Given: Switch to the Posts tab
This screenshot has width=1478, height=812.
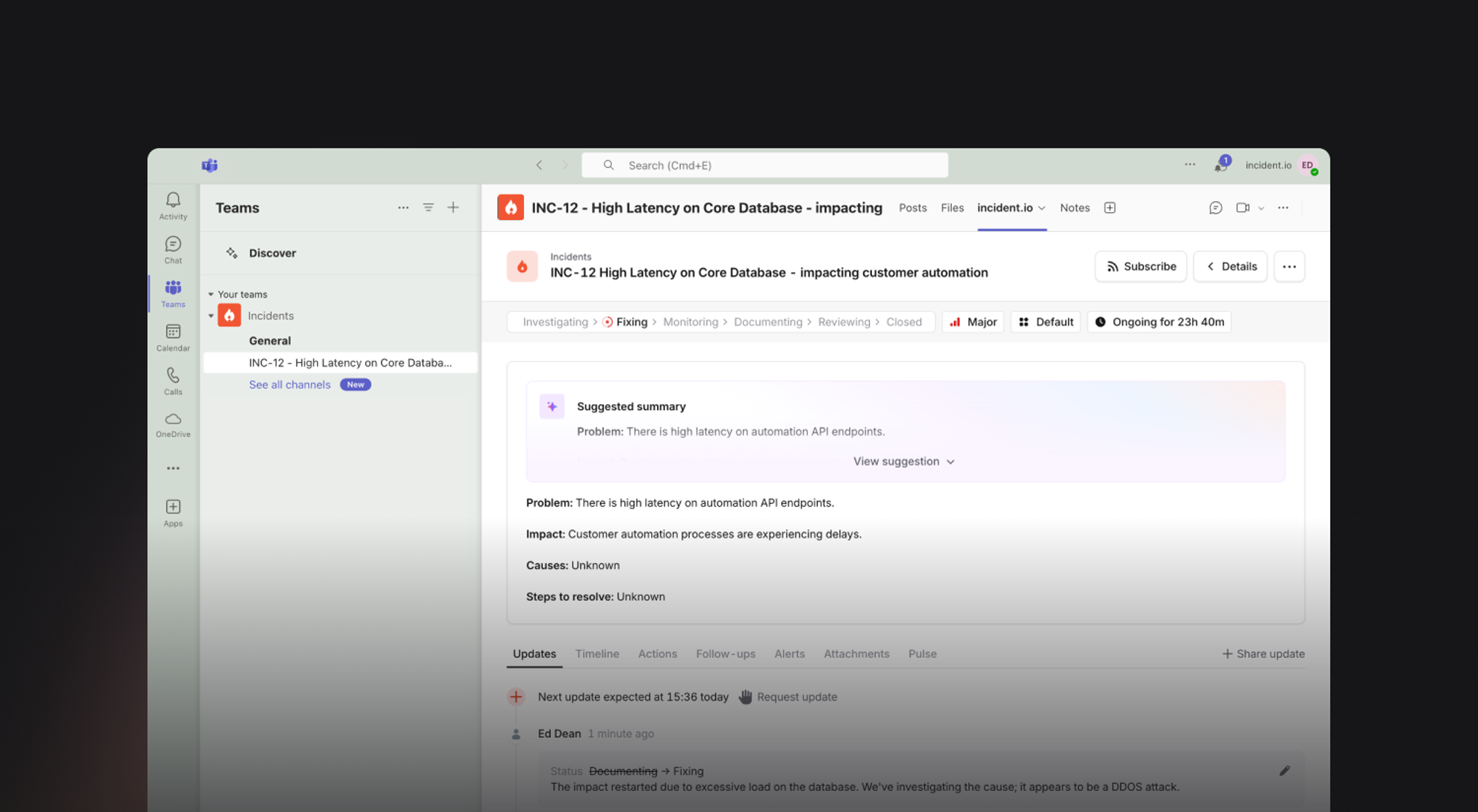Looking at the screenshot, I should (x=913, y=208).
